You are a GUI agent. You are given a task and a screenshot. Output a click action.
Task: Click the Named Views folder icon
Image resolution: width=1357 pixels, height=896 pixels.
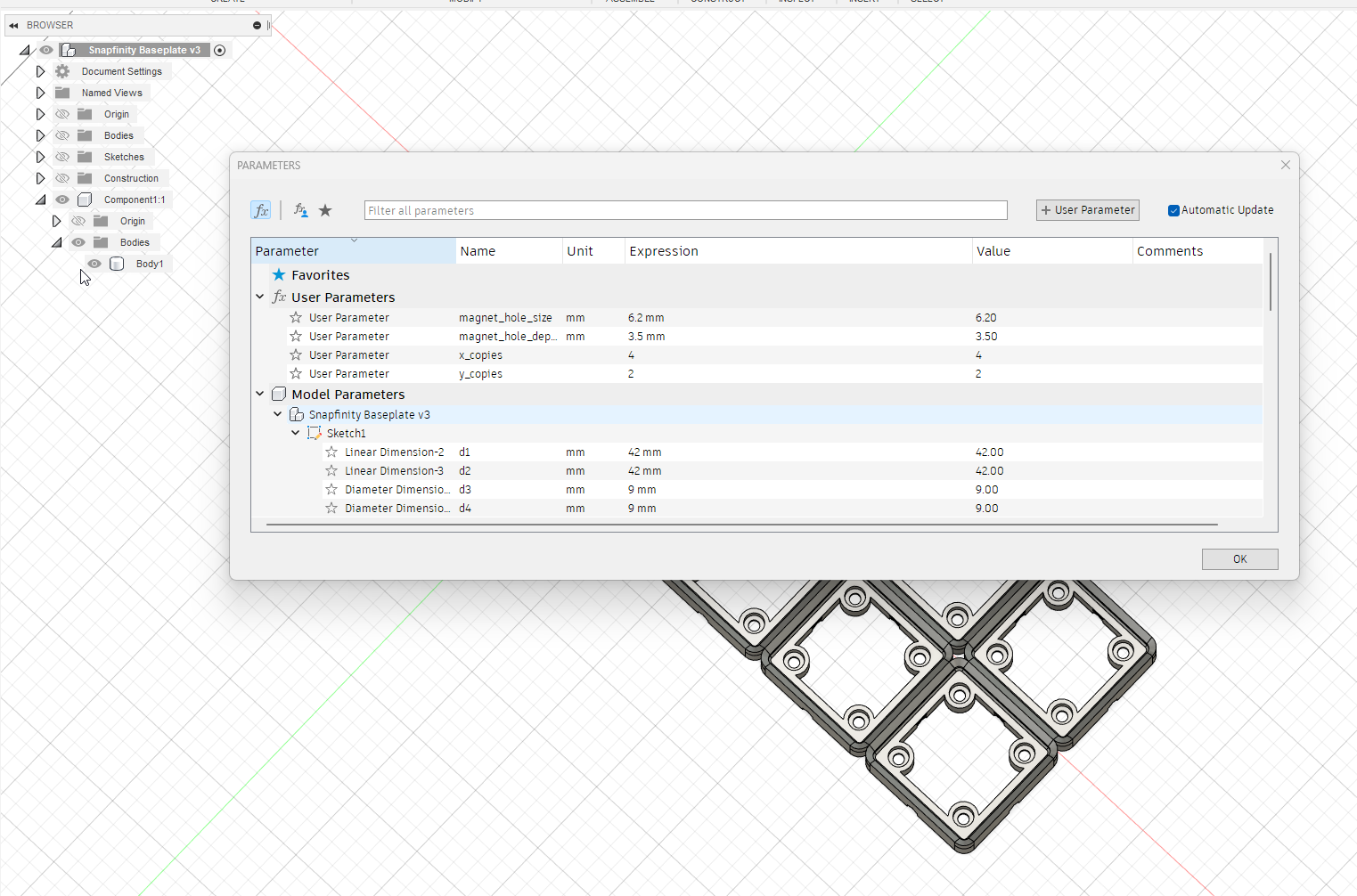pos(62,93)
